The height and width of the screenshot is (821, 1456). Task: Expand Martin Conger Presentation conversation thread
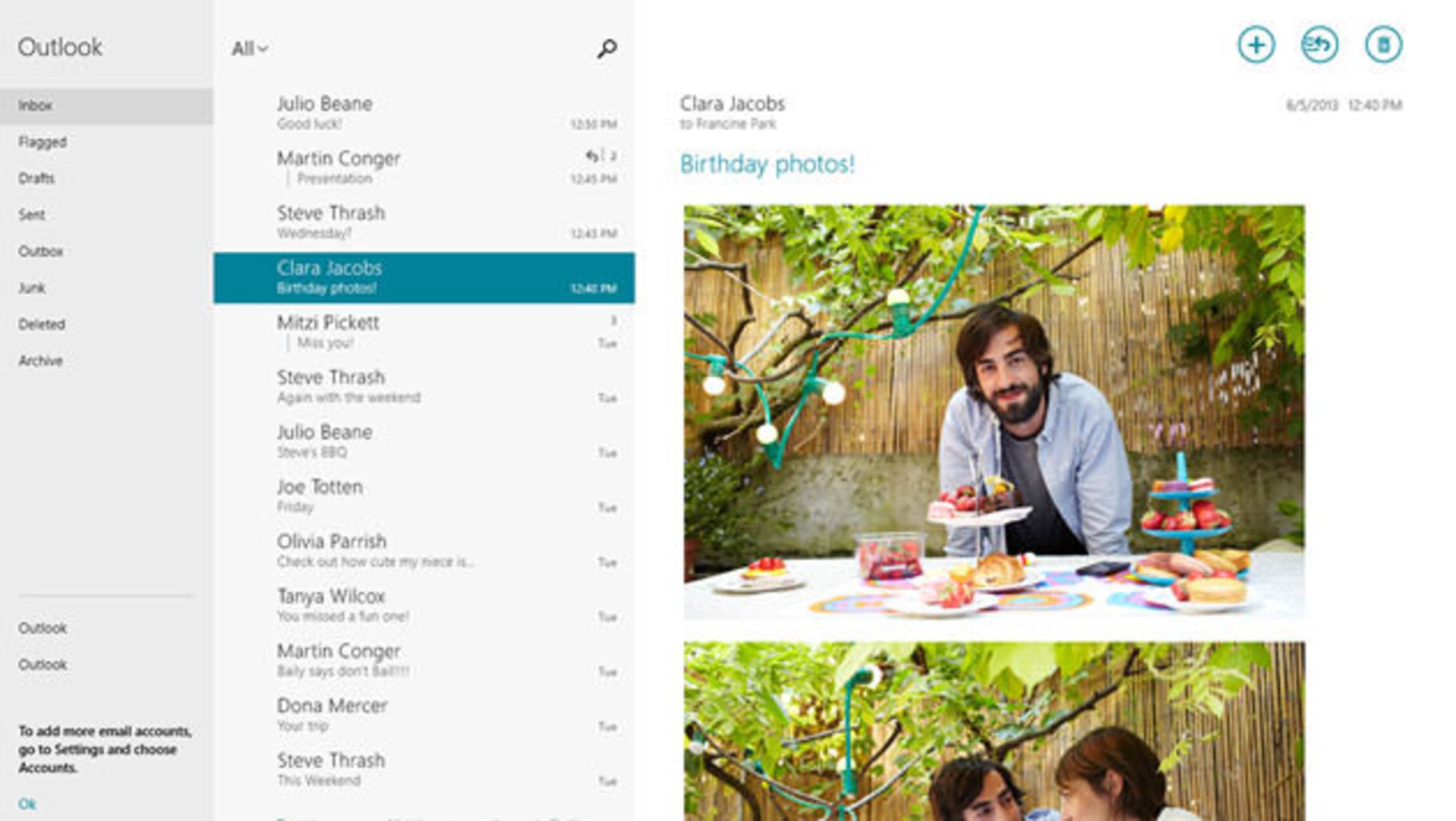[x=288, y=179]
